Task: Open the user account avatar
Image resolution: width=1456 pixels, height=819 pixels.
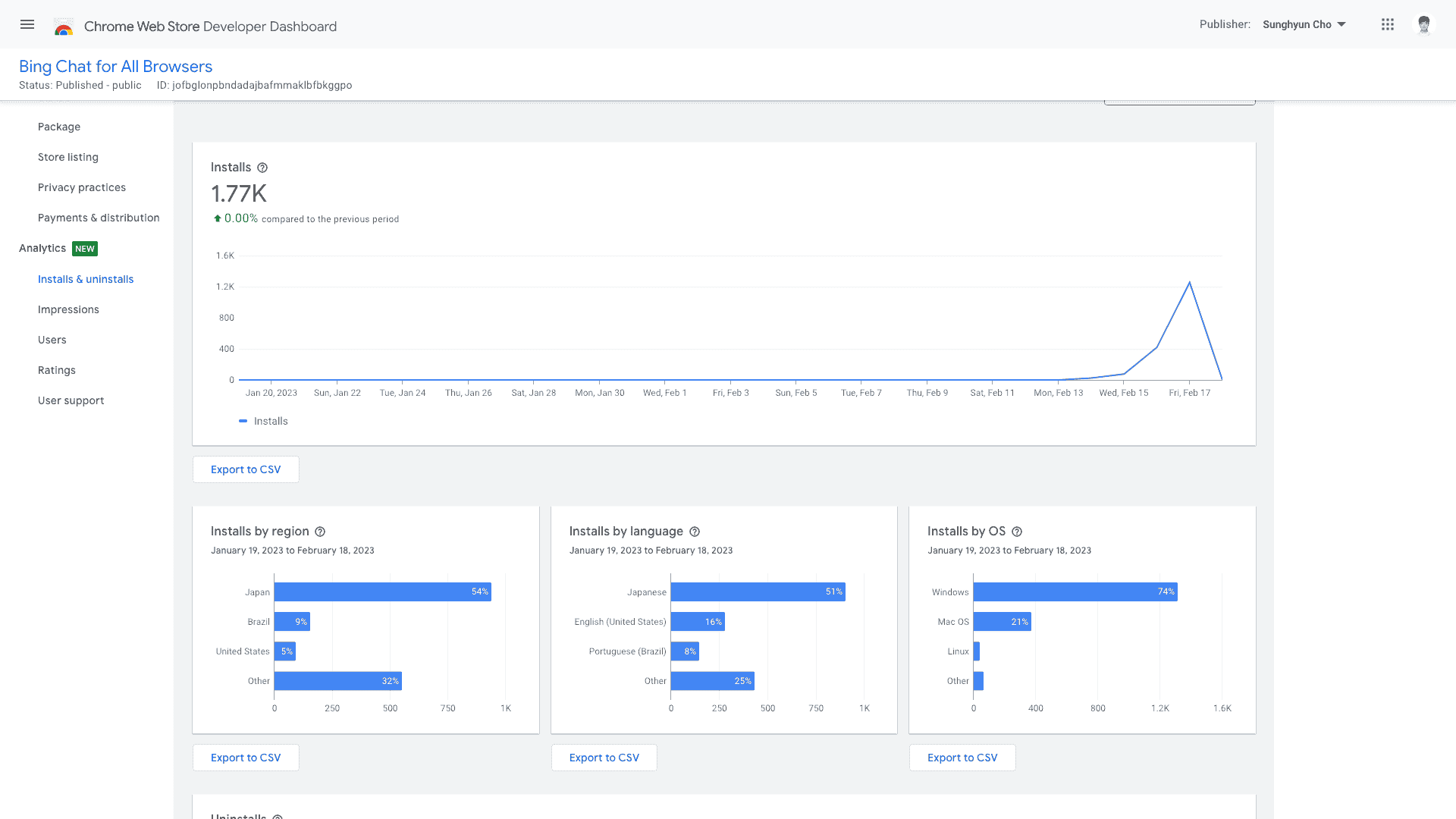Action: tap(1423, 24)
